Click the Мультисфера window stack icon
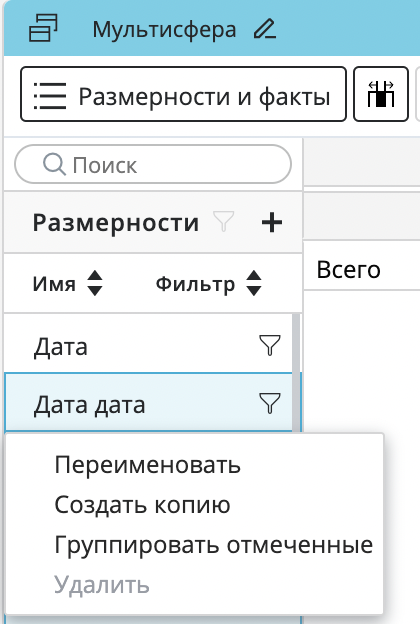Image resolution: width=420 pixels, height=624 pixels. [43, 28]
